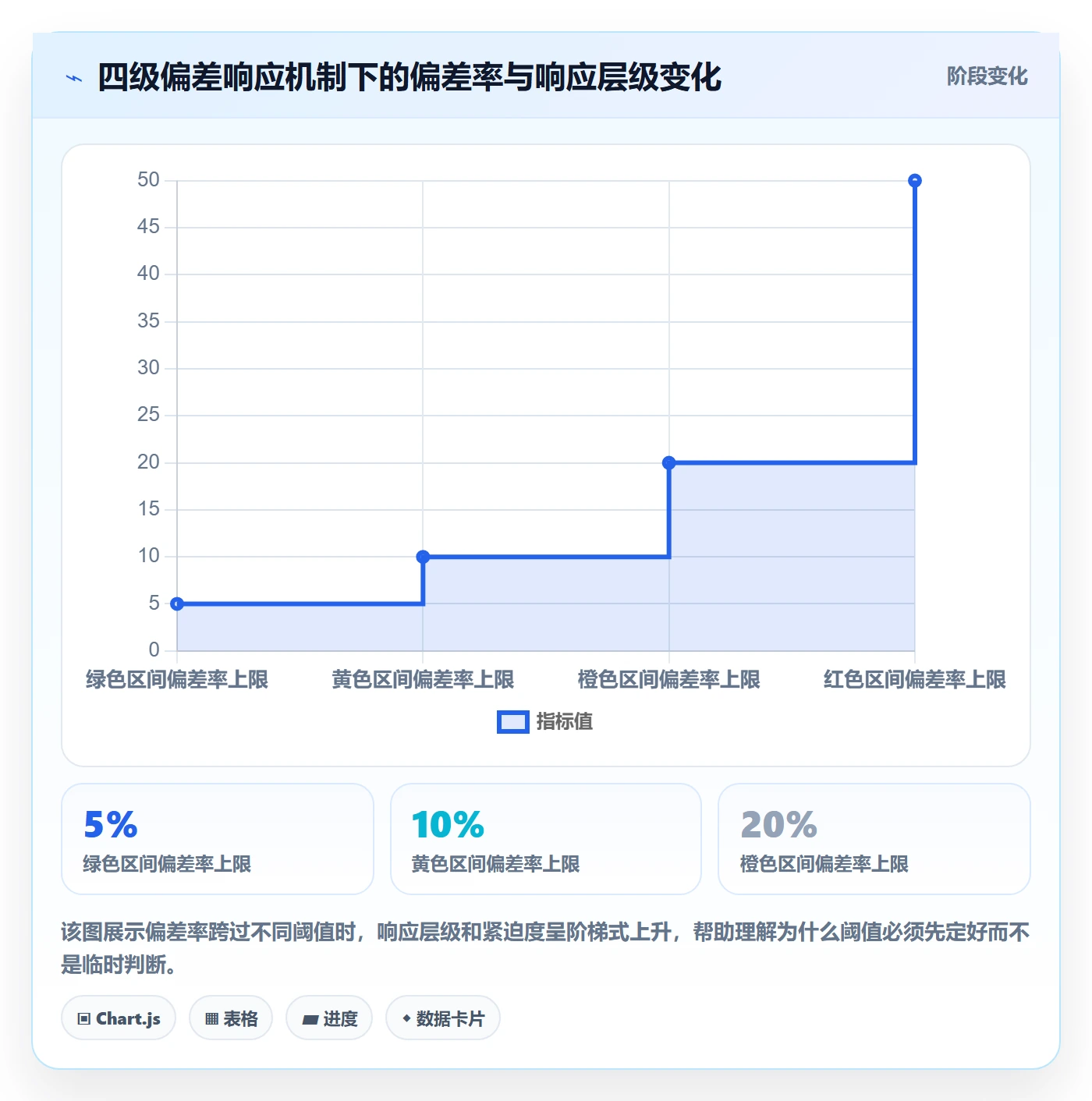Image resolution: width=1092 pixels, height=1101 pixels.
Task: Select the data point at value 5
Action: pyautogui.click(x=177, y=604)
